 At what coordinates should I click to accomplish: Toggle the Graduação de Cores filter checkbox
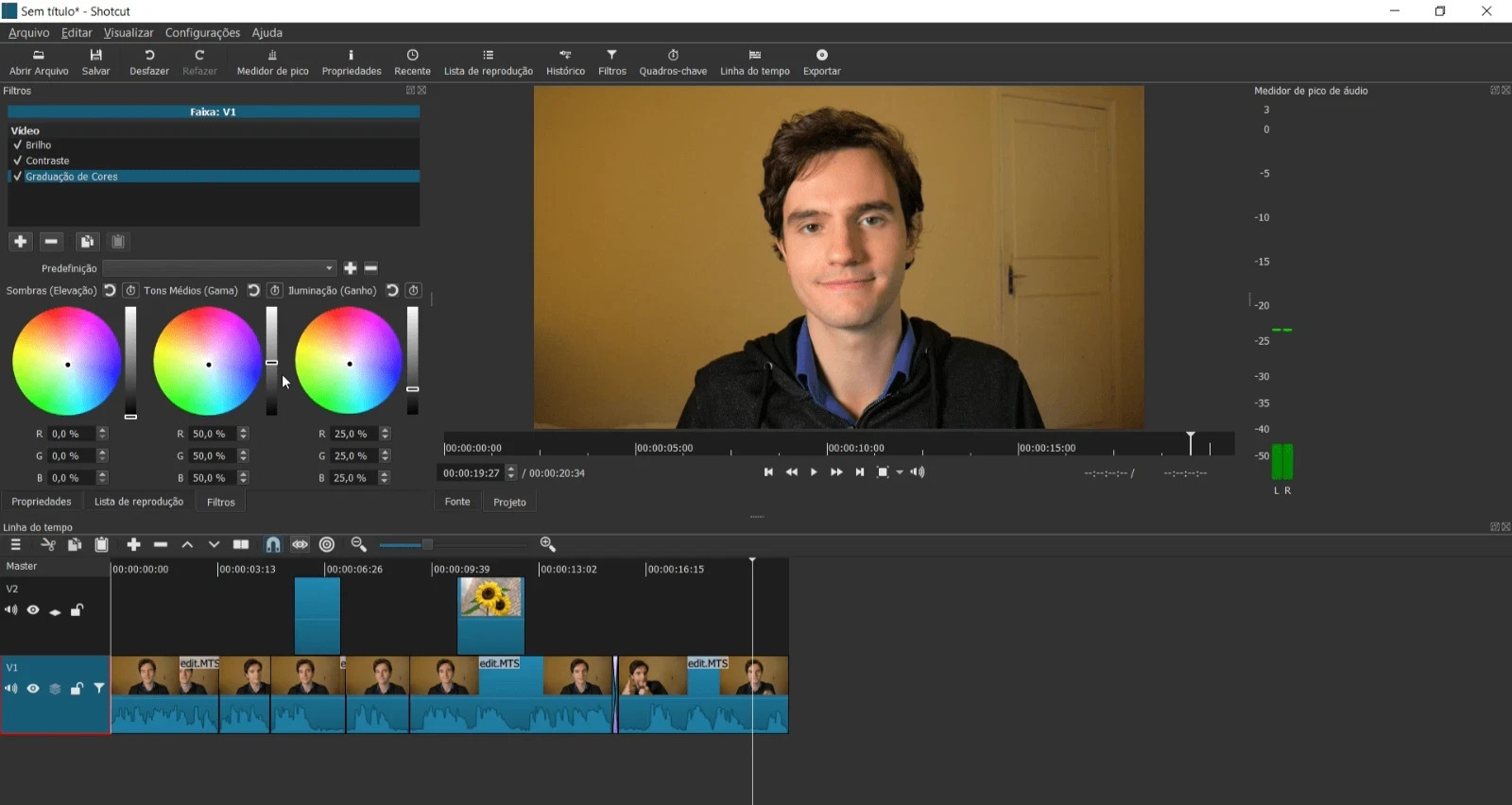point(17,176)
